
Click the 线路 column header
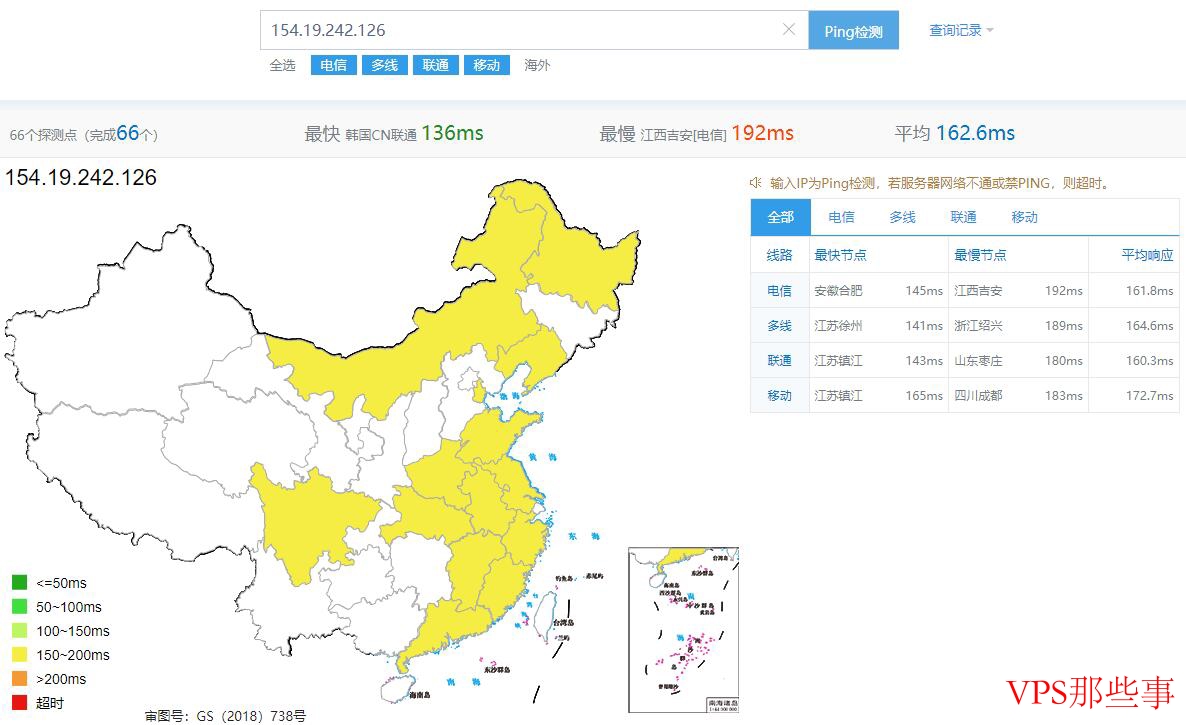[x=779, y=255]
